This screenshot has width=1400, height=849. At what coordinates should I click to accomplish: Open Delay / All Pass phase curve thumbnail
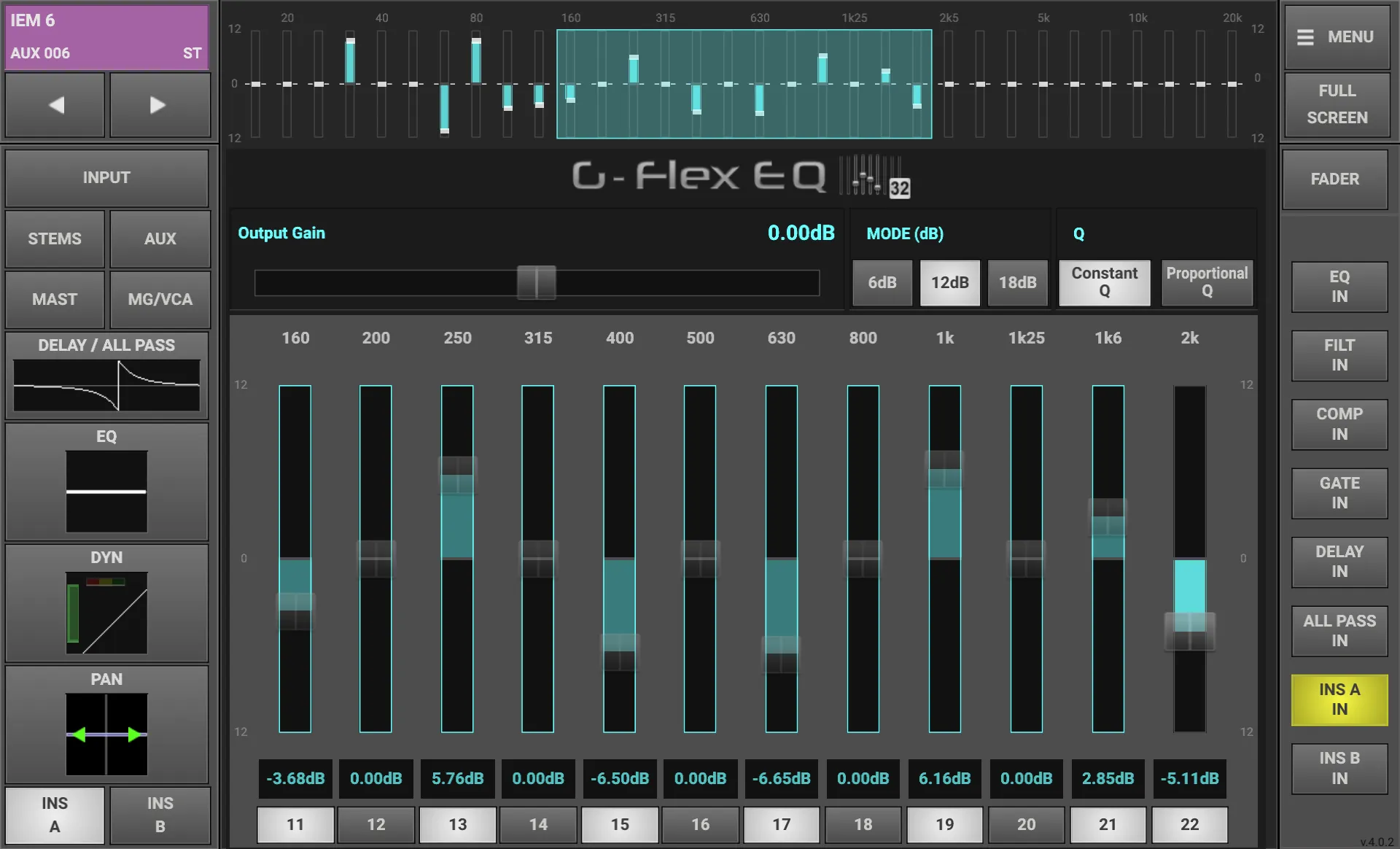pos(106,385)
